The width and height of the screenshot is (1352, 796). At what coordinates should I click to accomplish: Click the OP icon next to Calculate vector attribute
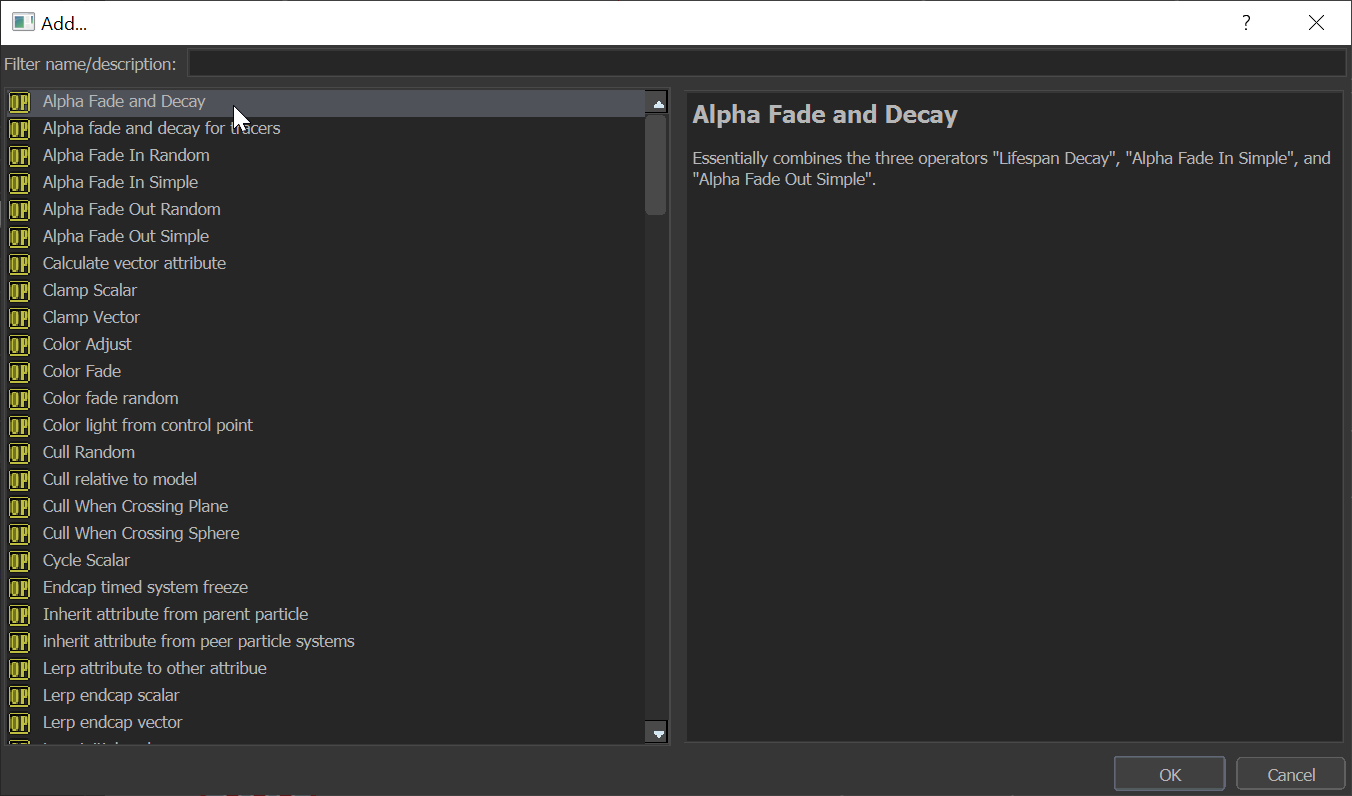[19, 264]
